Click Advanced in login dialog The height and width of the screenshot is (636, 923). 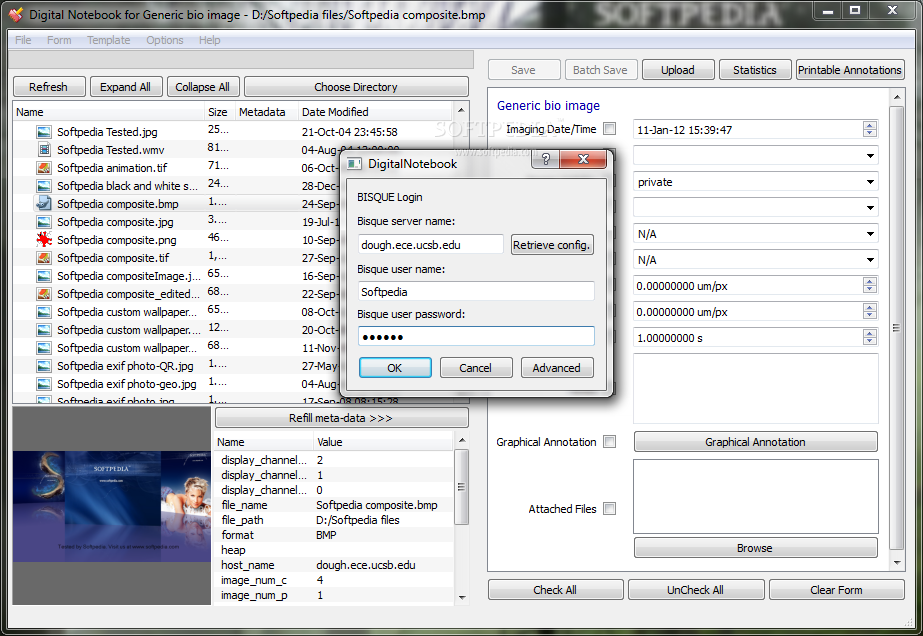point(557,367)
